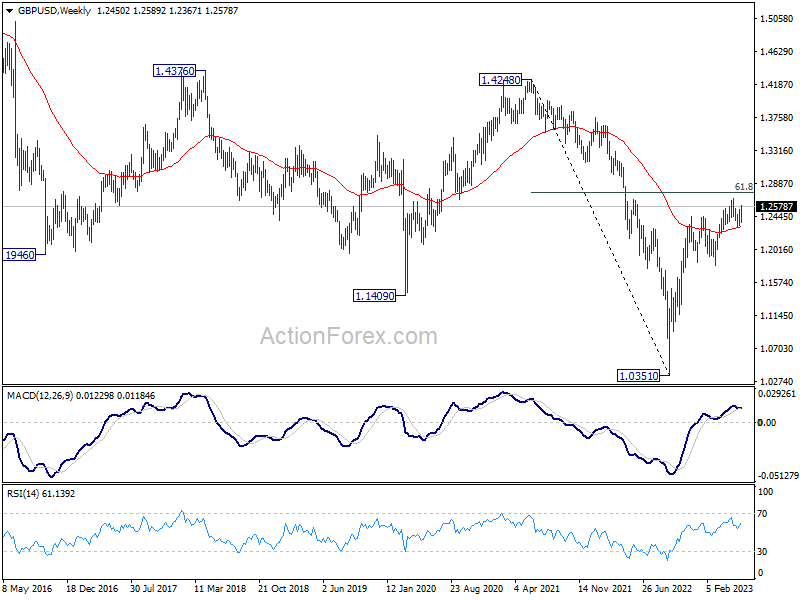
Task: Click the 26 Jun 2022 date label
Action: [667, 588]
